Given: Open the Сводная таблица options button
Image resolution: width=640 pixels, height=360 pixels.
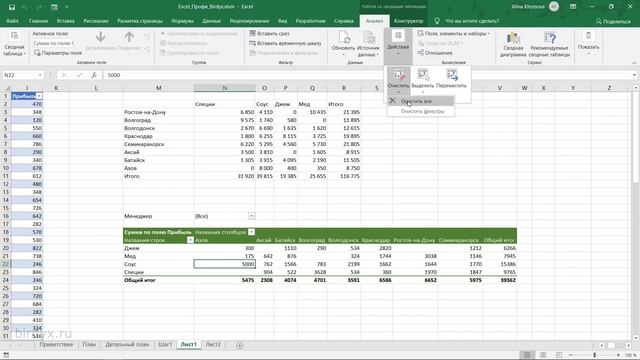Looking at the screenshot, I should pyautogui.click(x=14, y=44).
